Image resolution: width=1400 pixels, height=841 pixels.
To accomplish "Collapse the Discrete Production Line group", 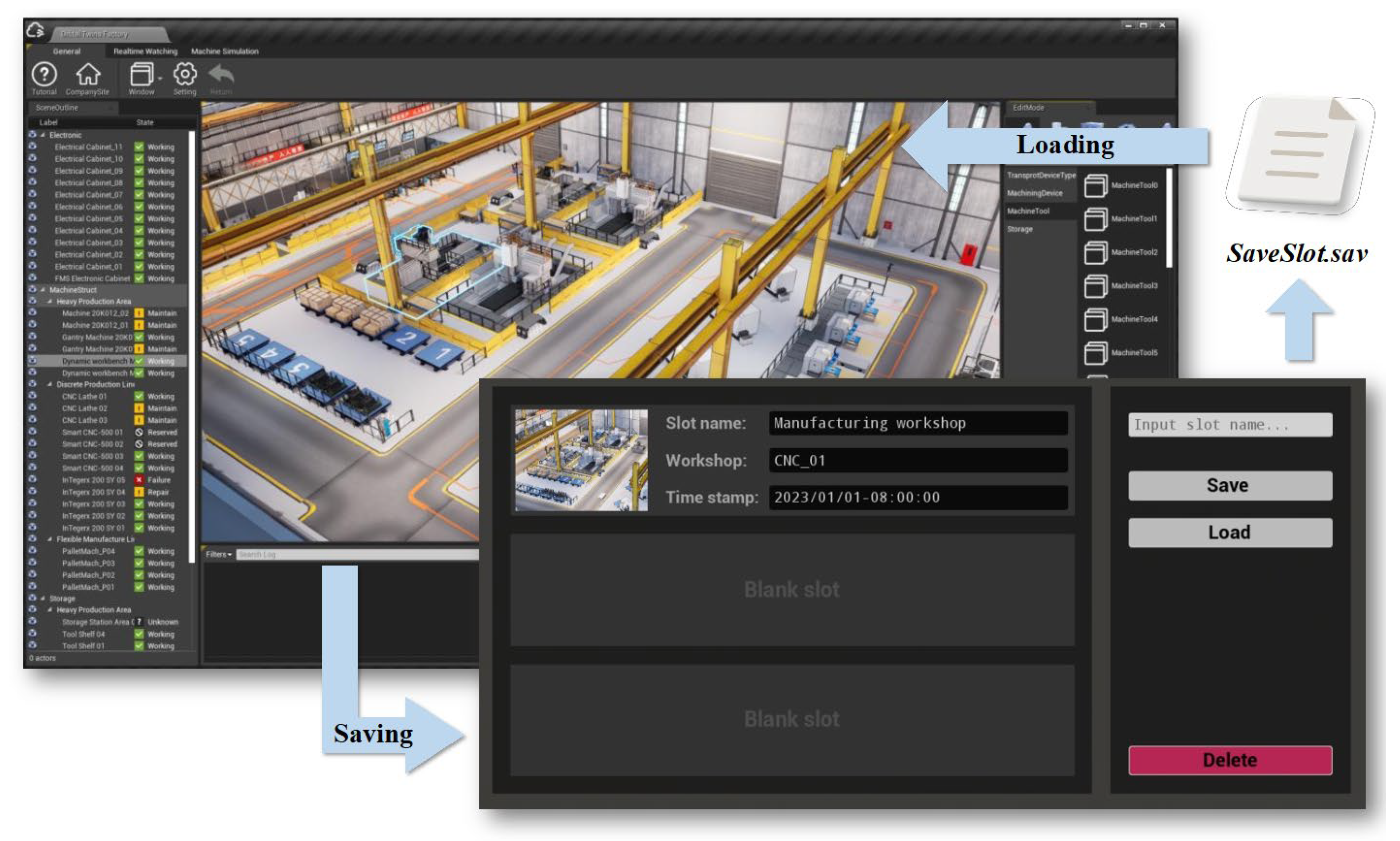I will click(x=50, y=384).
